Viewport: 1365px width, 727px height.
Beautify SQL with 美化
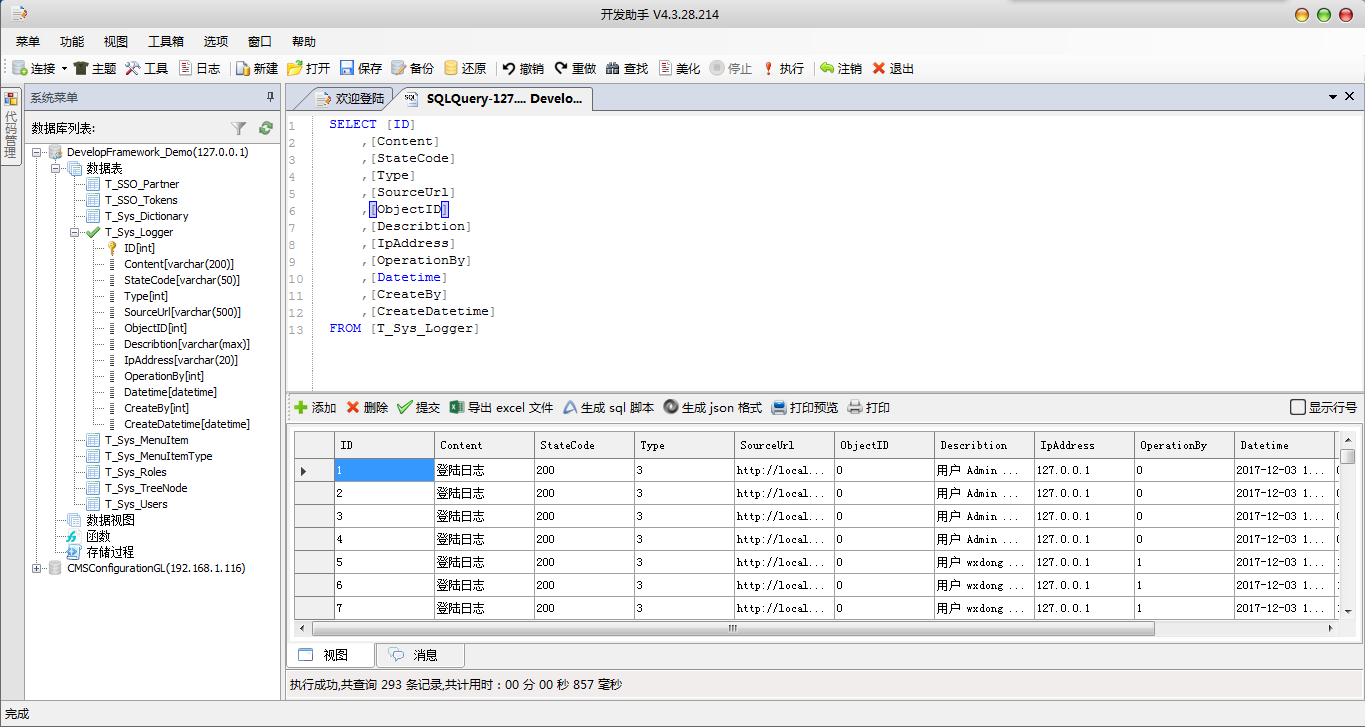(679, 69)
